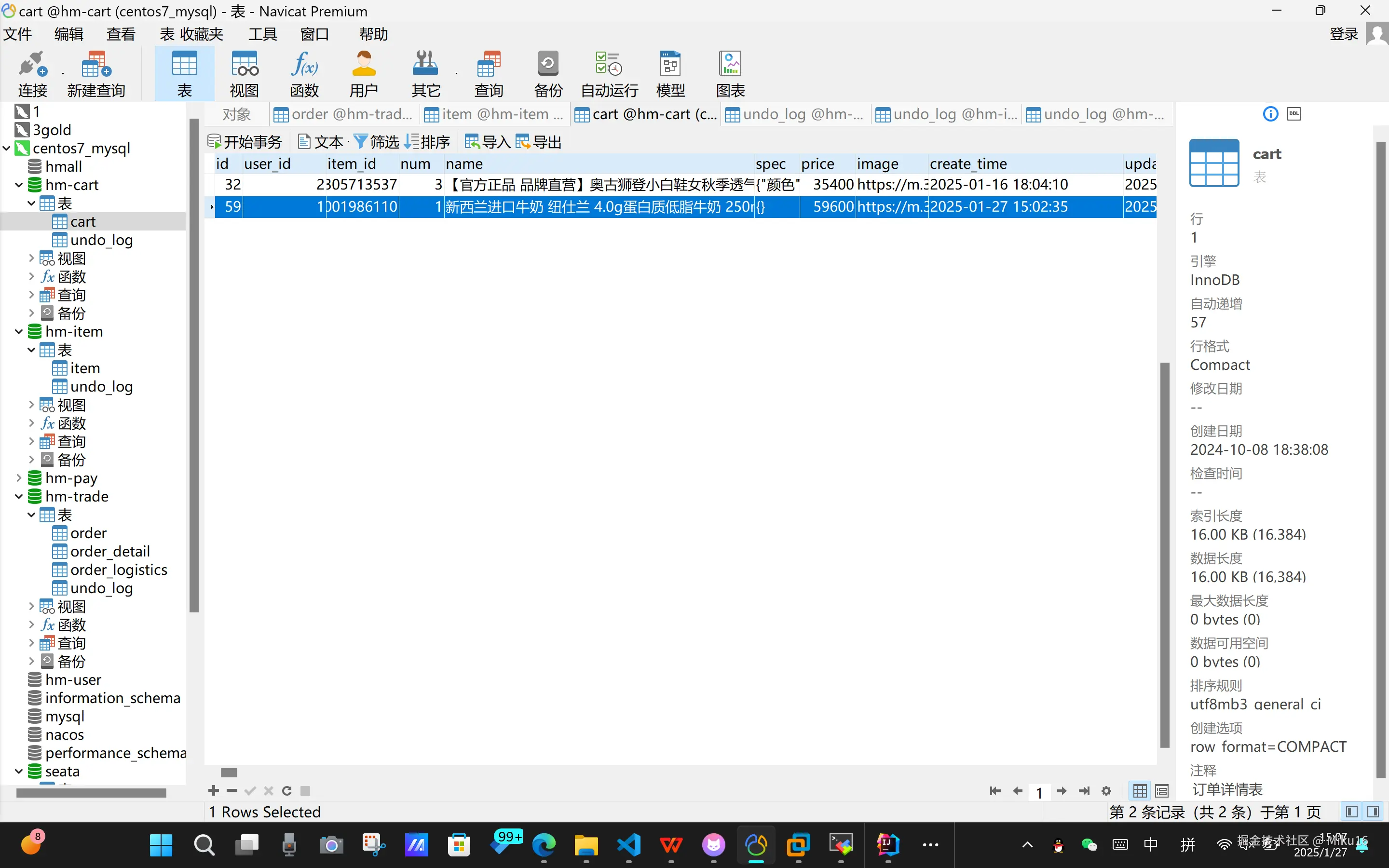Switch to grid view in bottom bar

click(1140, 791)
